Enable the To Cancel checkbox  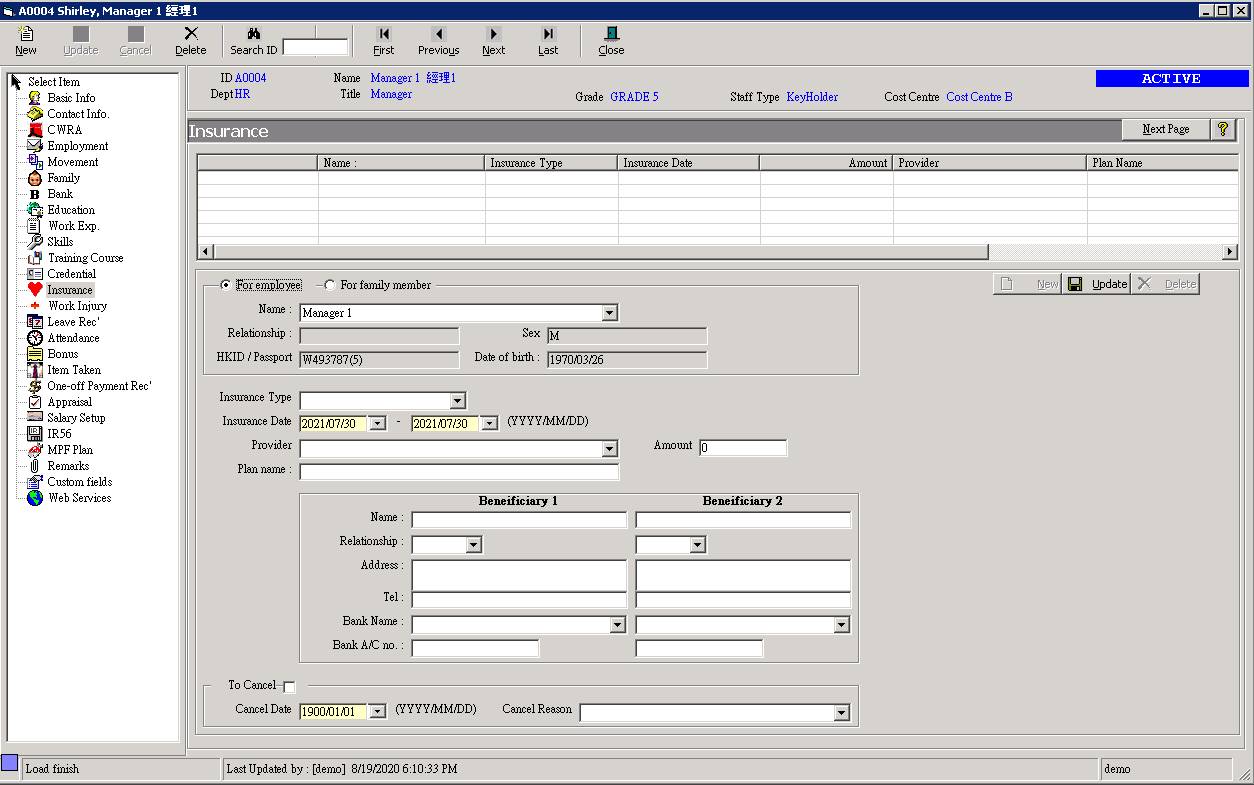point(290,686)
